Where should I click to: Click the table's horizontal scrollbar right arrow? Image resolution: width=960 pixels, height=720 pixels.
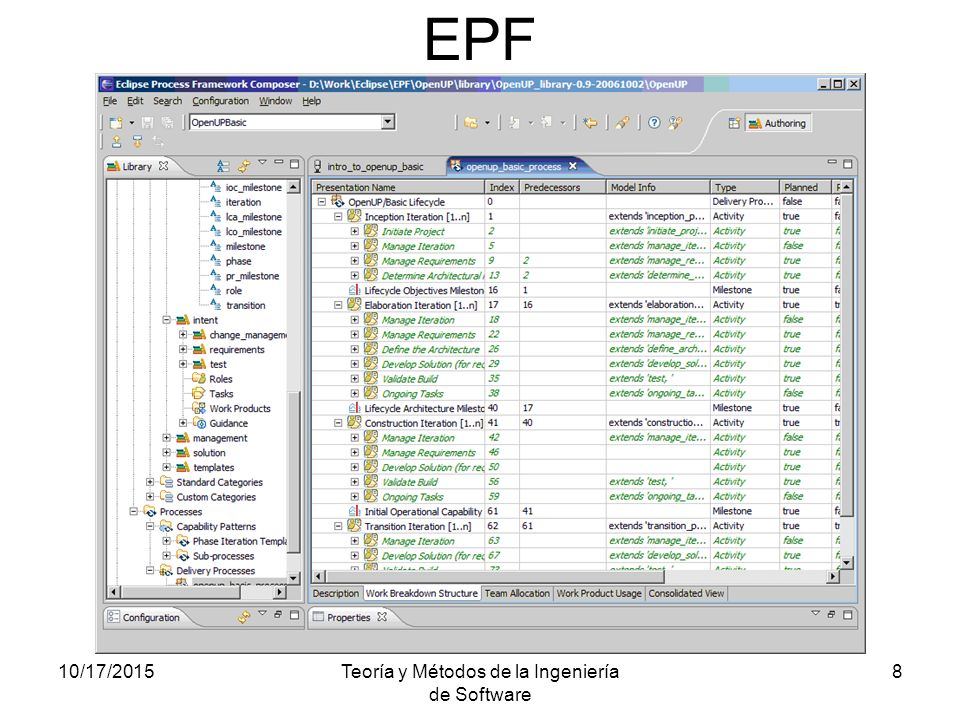833,576
